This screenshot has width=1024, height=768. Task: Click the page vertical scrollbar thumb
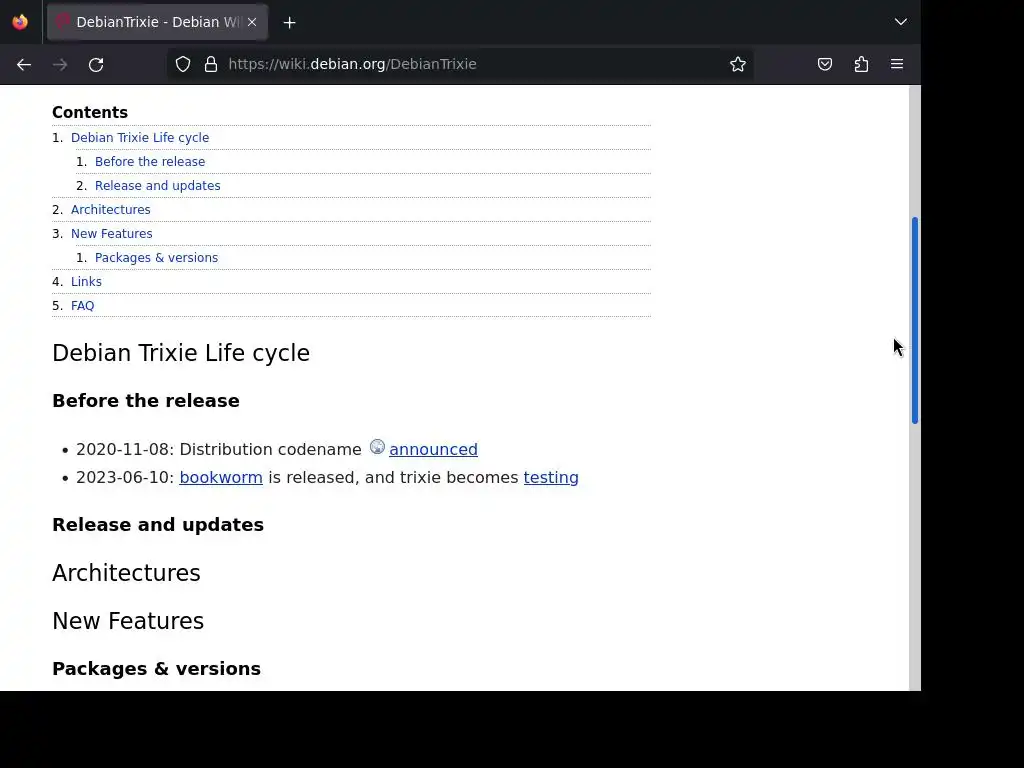[915, 321]
